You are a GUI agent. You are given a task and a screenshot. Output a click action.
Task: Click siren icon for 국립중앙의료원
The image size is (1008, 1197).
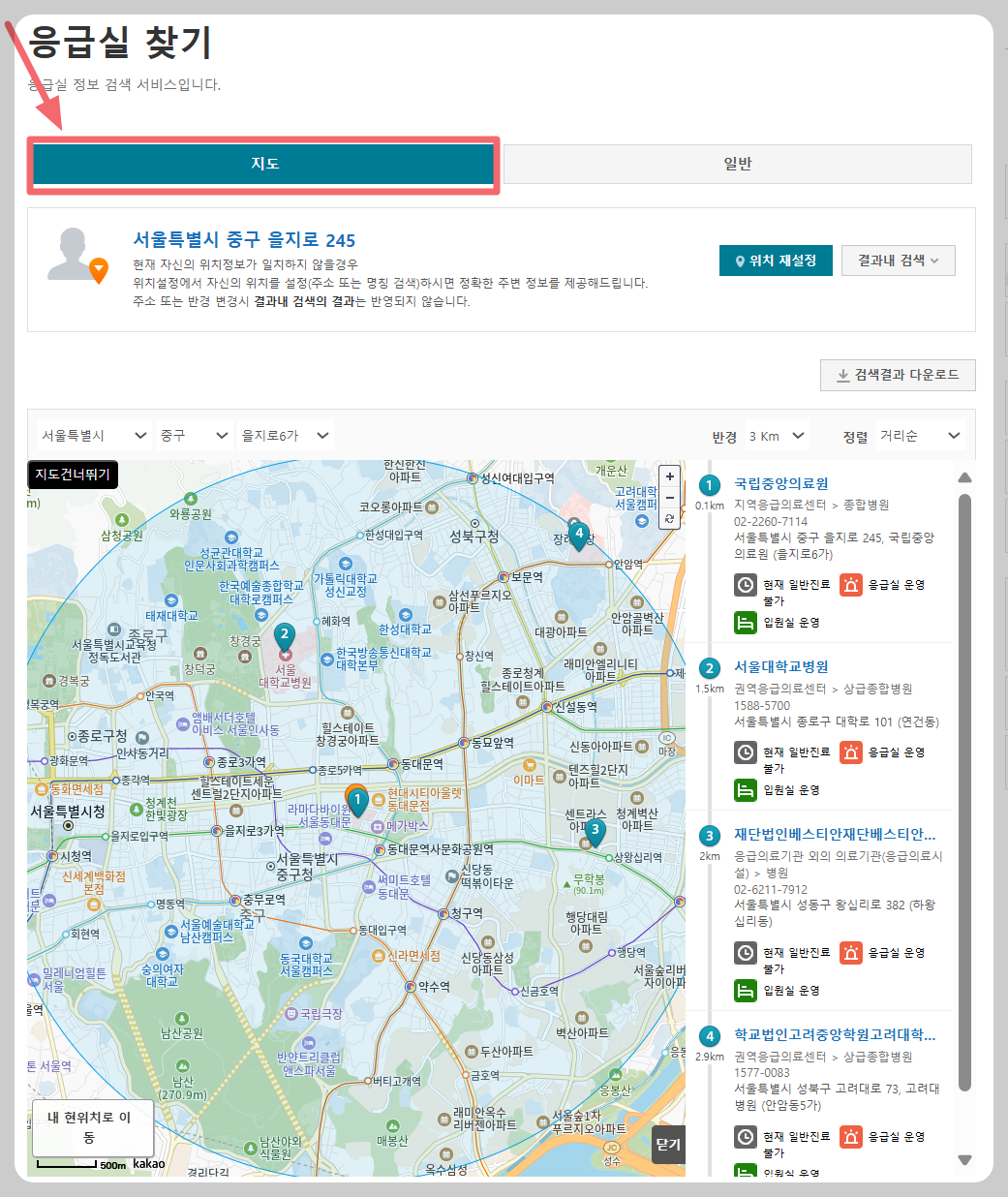pyautogui.click(x=850, y=585)
